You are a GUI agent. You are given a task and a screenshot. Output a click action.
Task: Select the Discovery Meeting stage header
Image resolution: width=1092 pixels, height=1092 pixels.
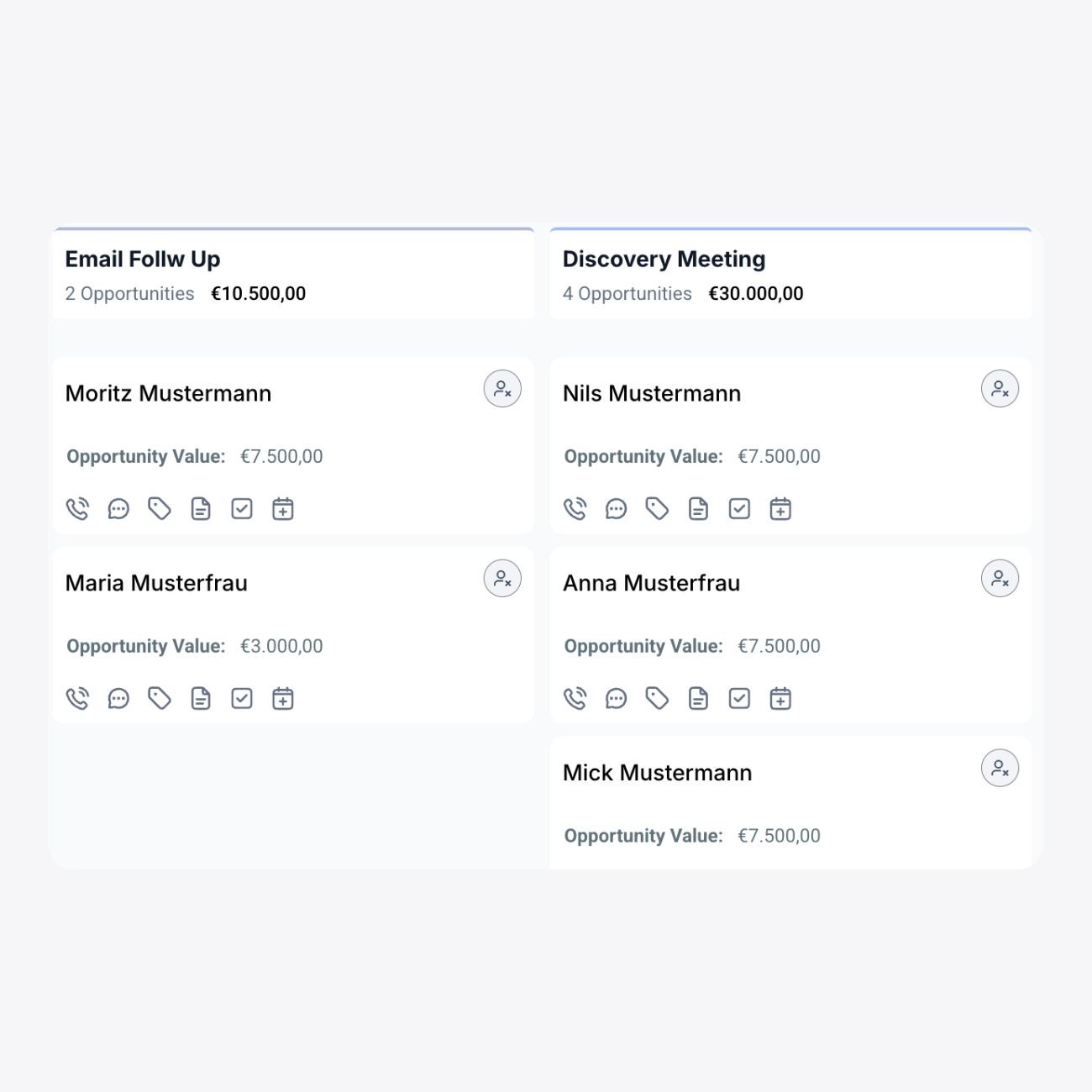point(790,274)
